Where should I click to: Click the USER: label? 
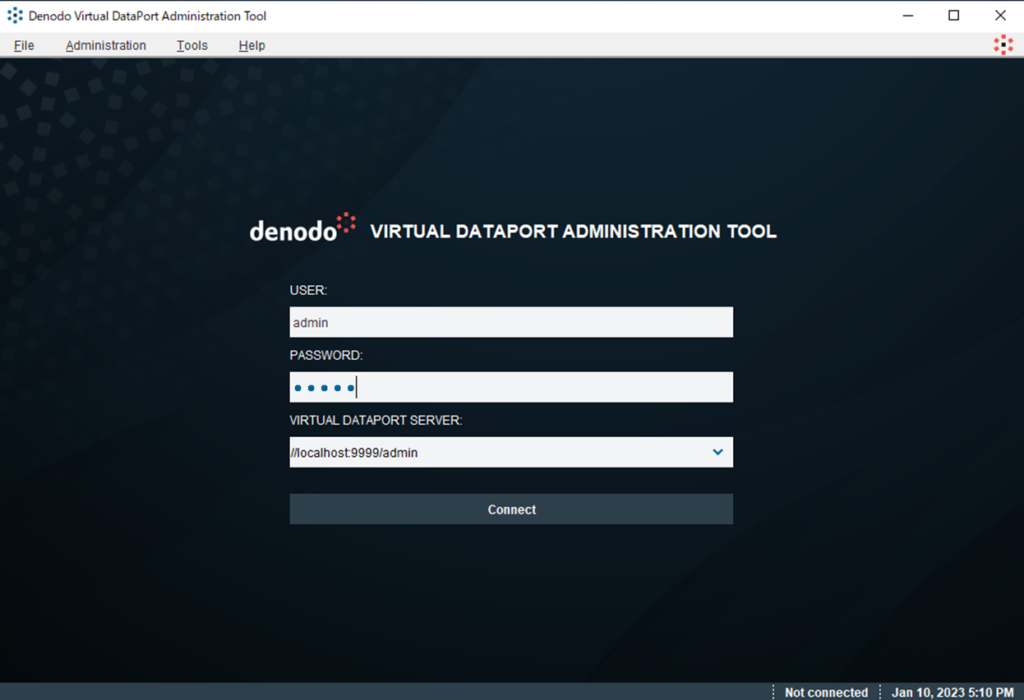coord(309,290)
